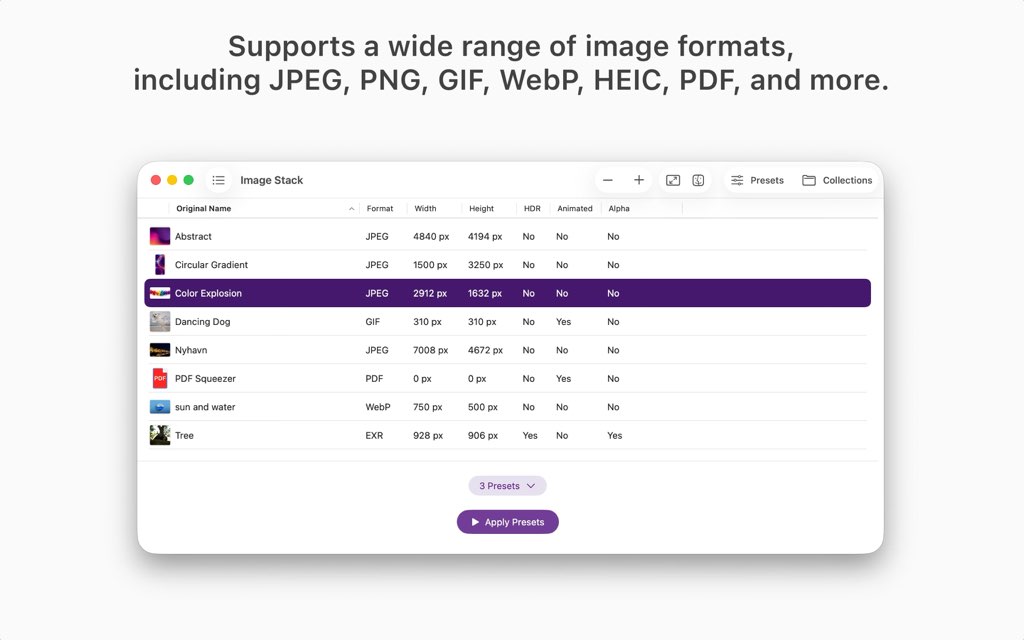Click the Image Stack window title
The width and height of the screenshot is (1024, 640).
pos(272,180)
